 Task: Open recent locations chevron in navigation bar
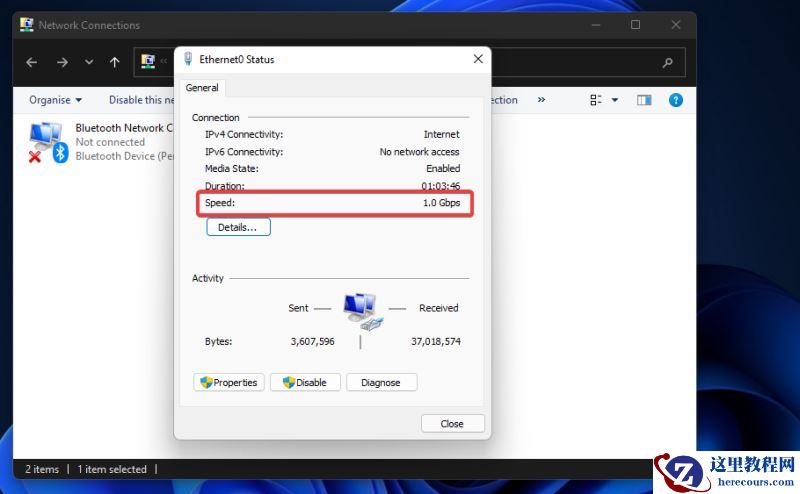89,62
